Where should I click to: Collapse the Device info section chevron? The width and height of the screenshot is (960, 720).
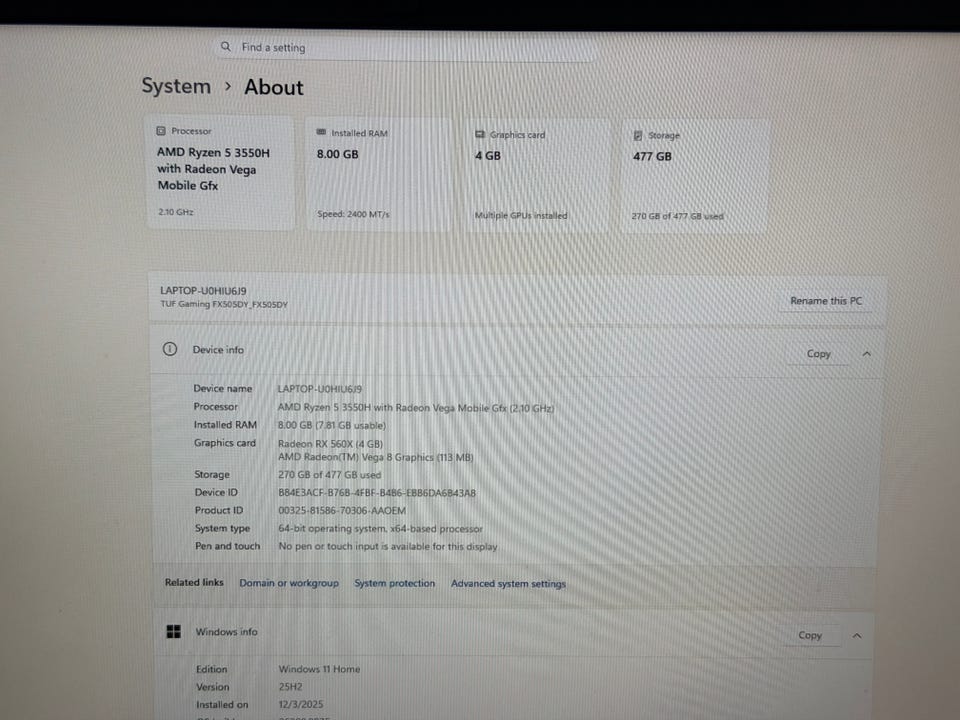click(x=866, y=354)
